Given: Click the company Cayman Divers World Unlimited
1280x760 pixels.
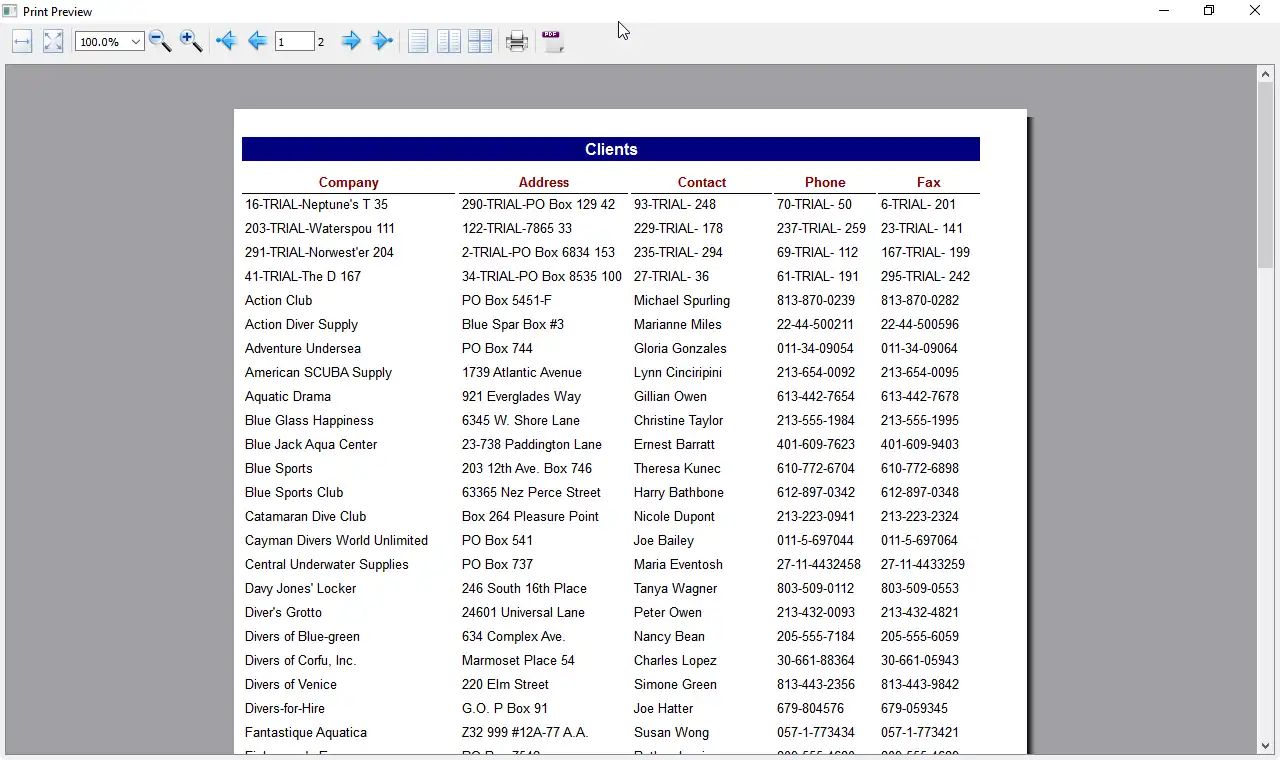Looking at the screenshot, I should point(336,540).
